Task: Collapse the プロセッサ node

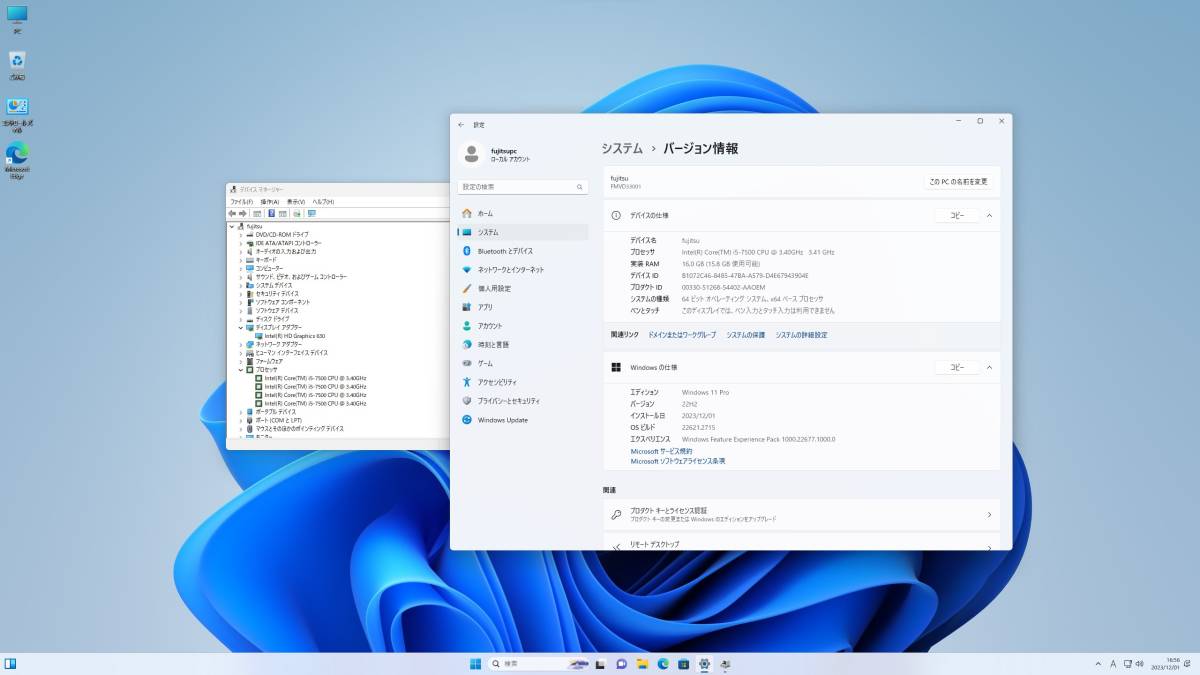Action: [x=241, y=369]
